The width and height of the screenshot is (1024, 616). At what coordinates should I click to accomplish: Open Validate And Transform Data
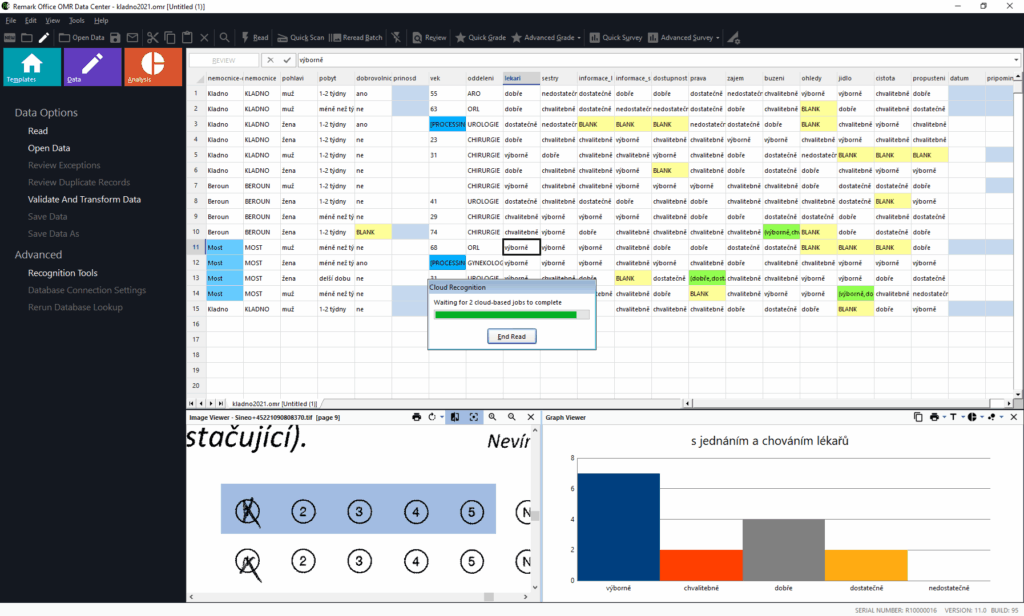coord(84,199)
